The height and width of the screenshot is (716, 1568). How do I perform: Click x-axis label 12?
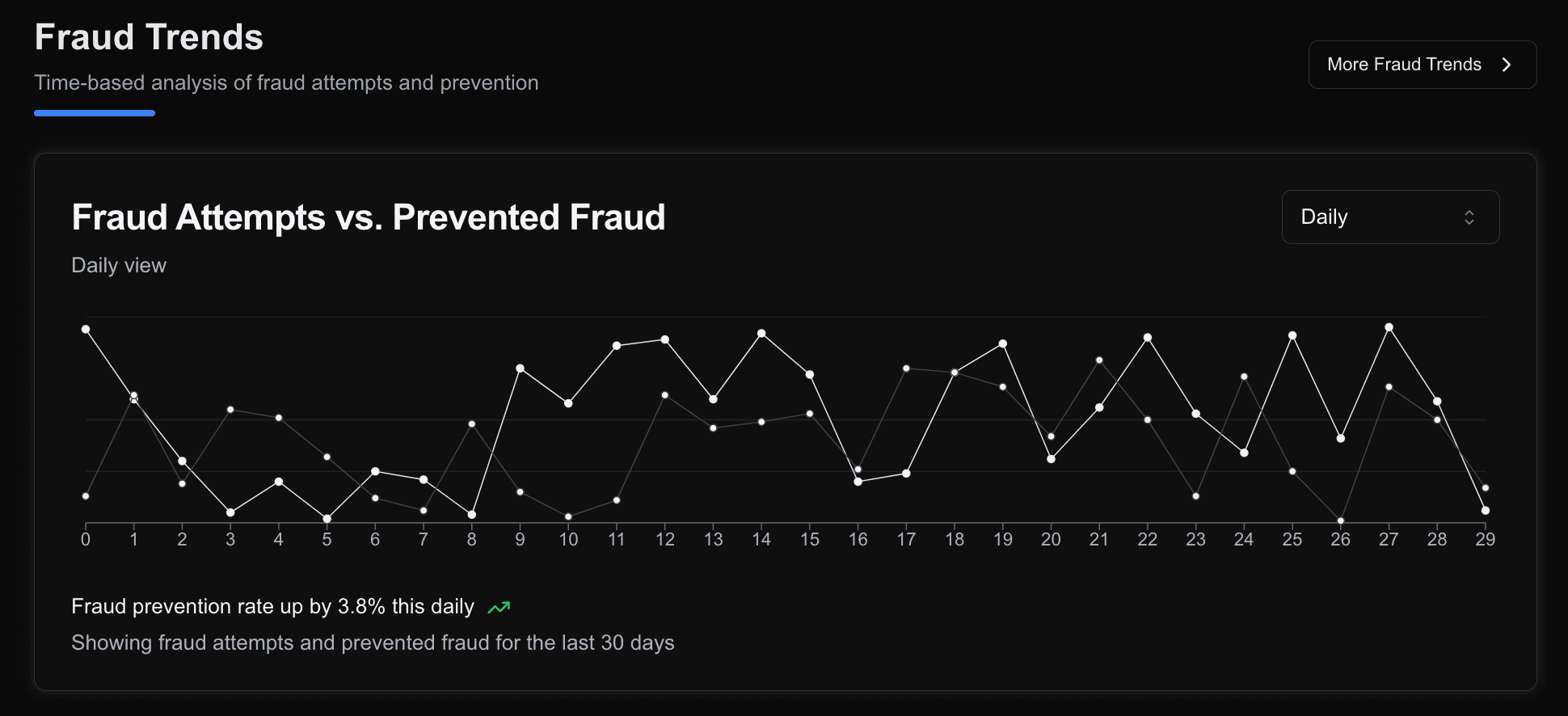664,540
